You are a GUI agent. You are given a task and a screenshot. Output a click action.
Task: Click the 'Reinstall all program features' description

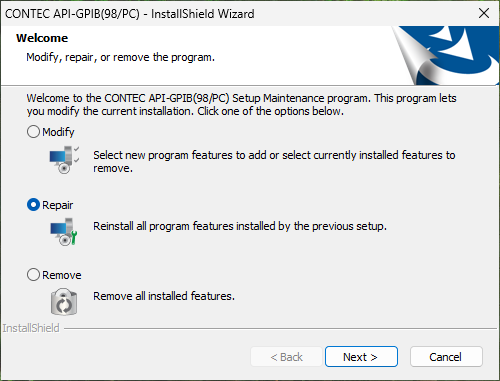point(240,226)
